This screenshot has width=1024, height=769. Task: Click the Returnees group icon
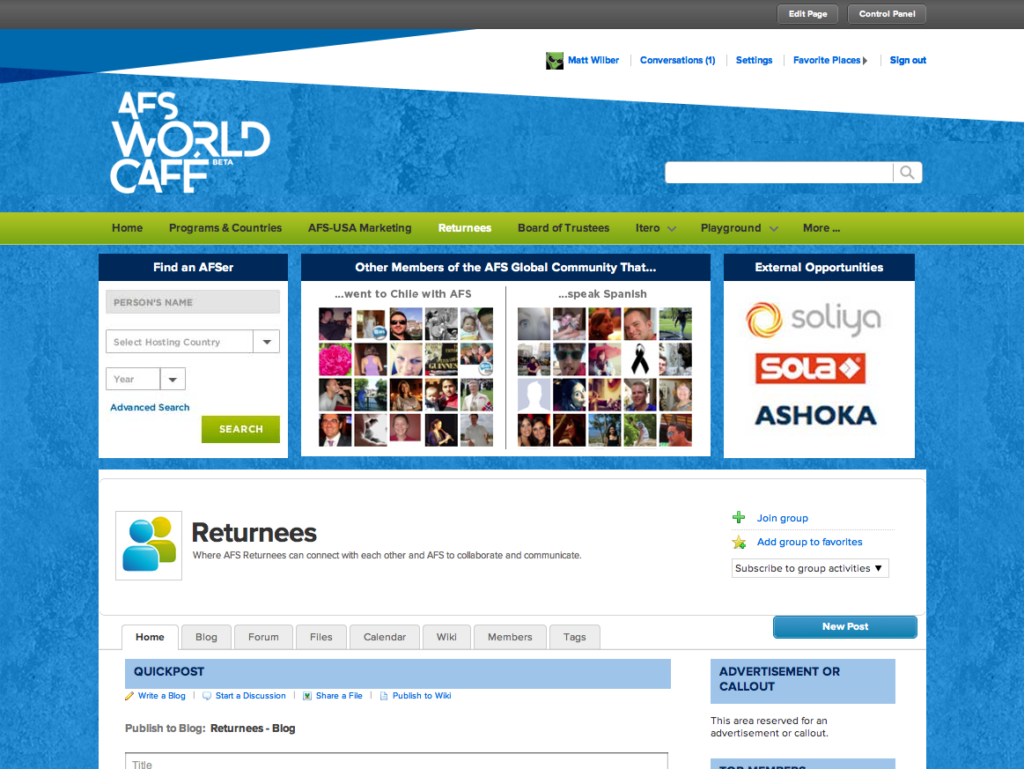click(149, 545)
